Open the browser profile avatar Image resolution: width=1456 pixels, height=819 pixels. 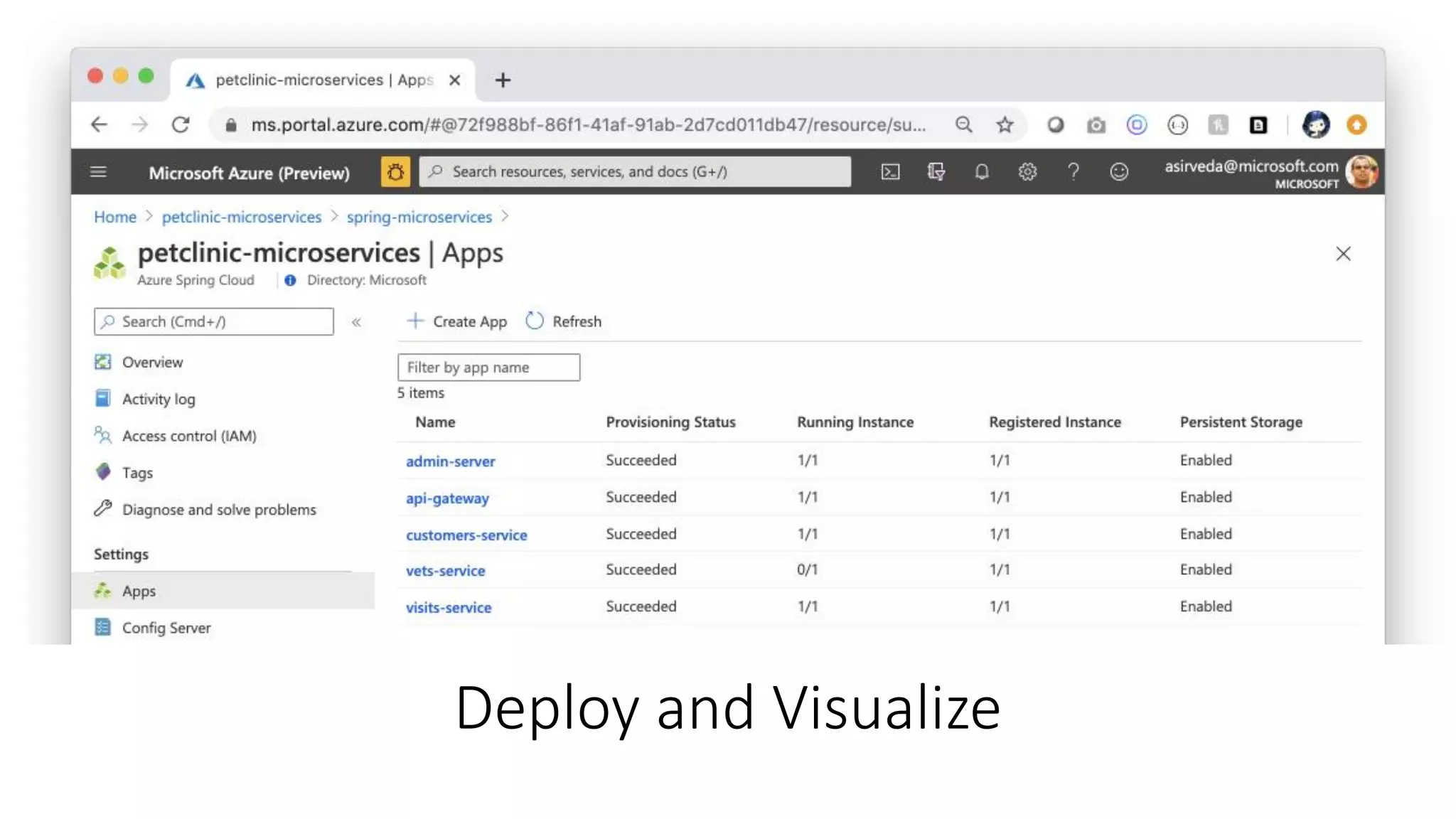[x=1316, y=125]
